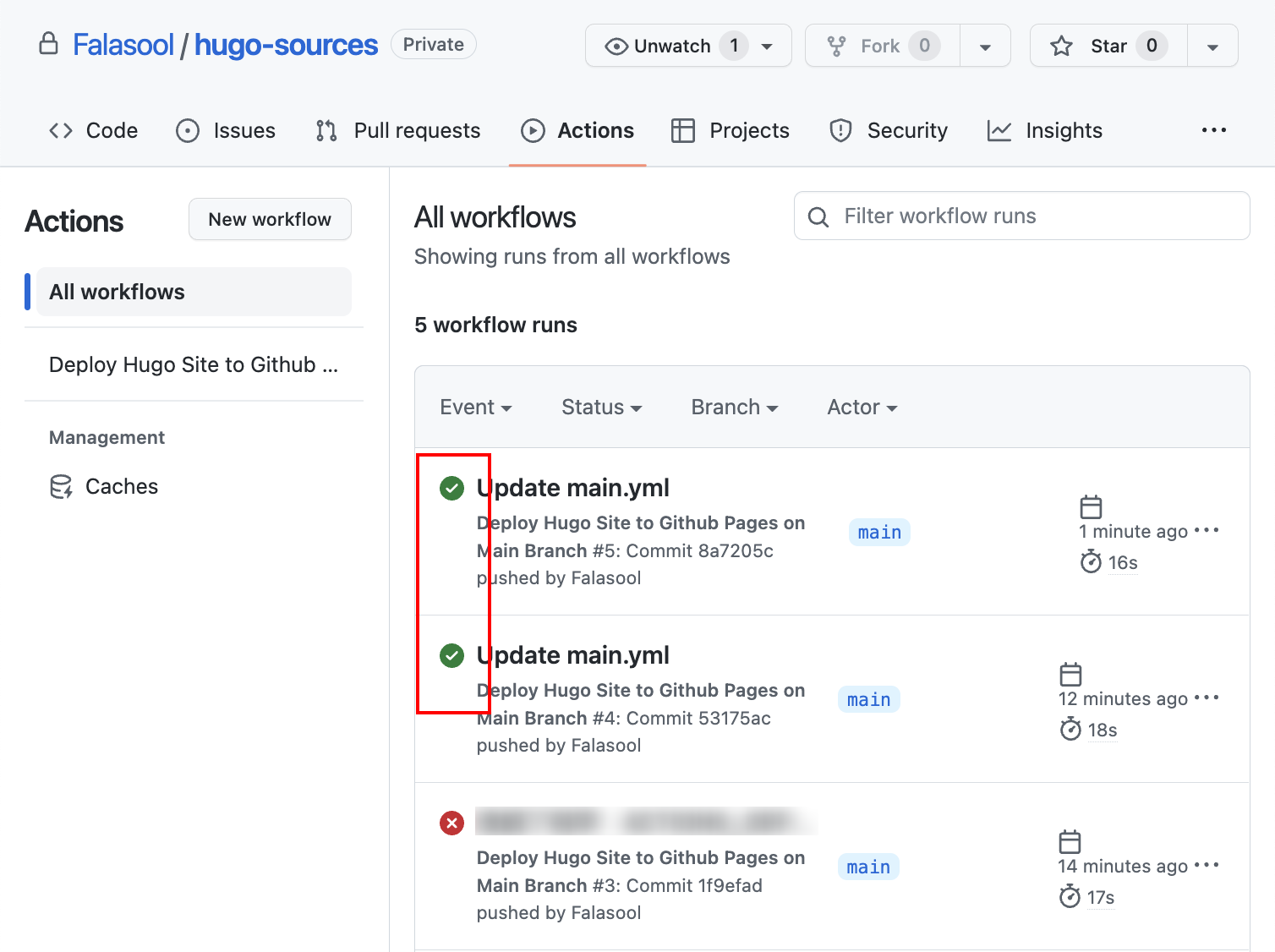Click the search magnifier icon
This screenshot has width=1275, height=952.
tap(818, 216)
